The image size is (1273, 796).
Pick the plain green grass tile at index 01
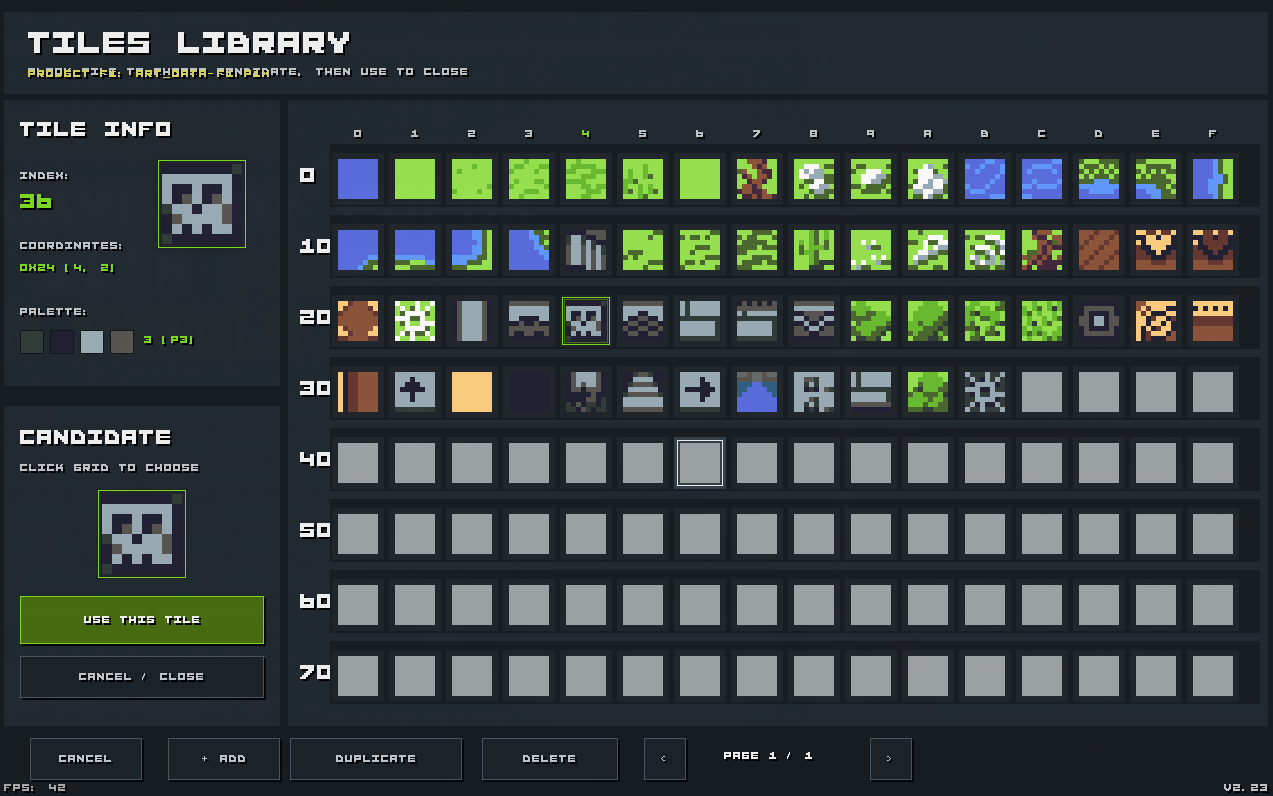(415, 179)
